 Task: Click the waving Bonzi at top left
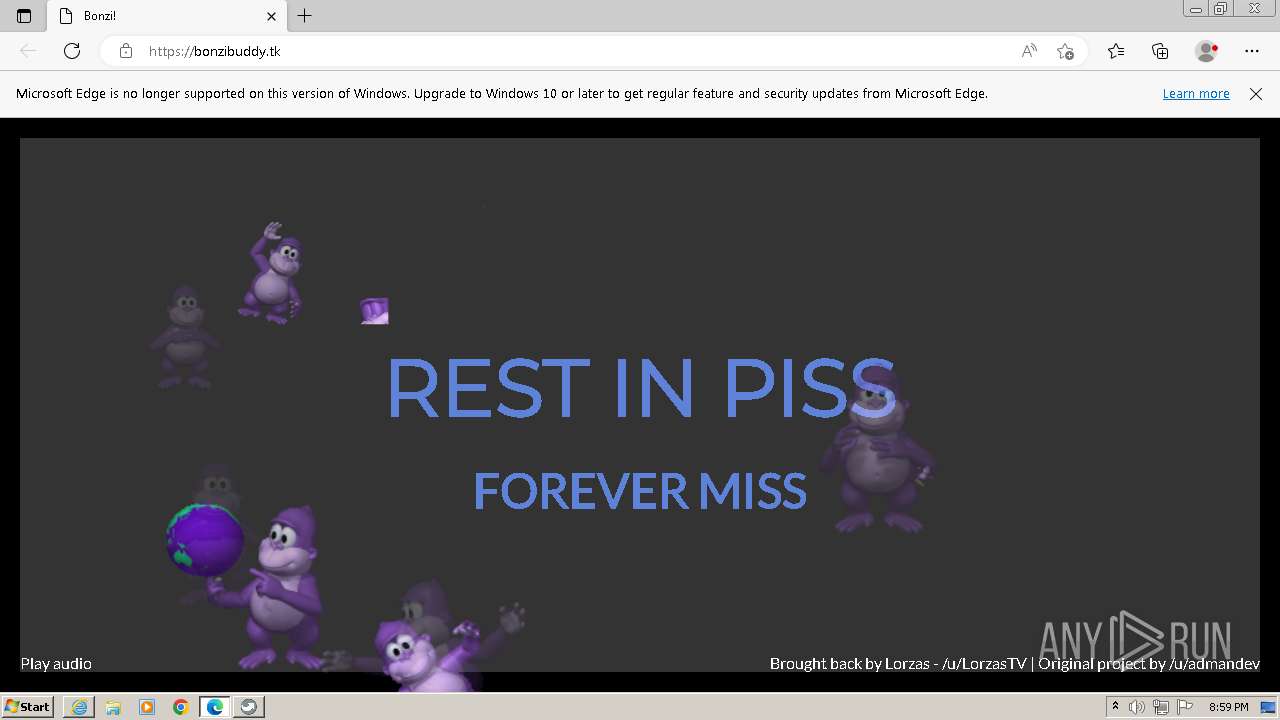272,273
